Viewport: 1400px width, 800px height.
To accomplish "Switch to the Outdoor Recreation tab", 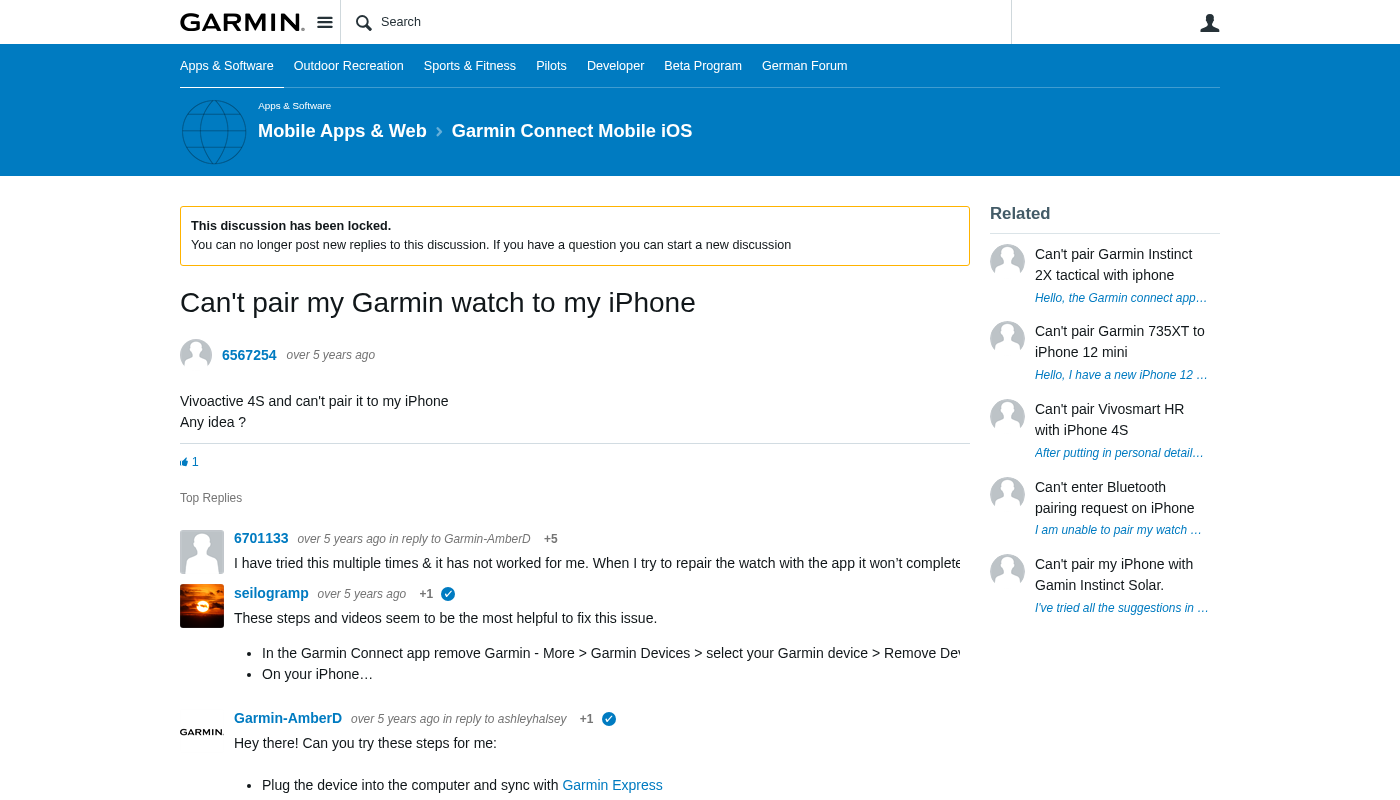I will pos(348,66).
